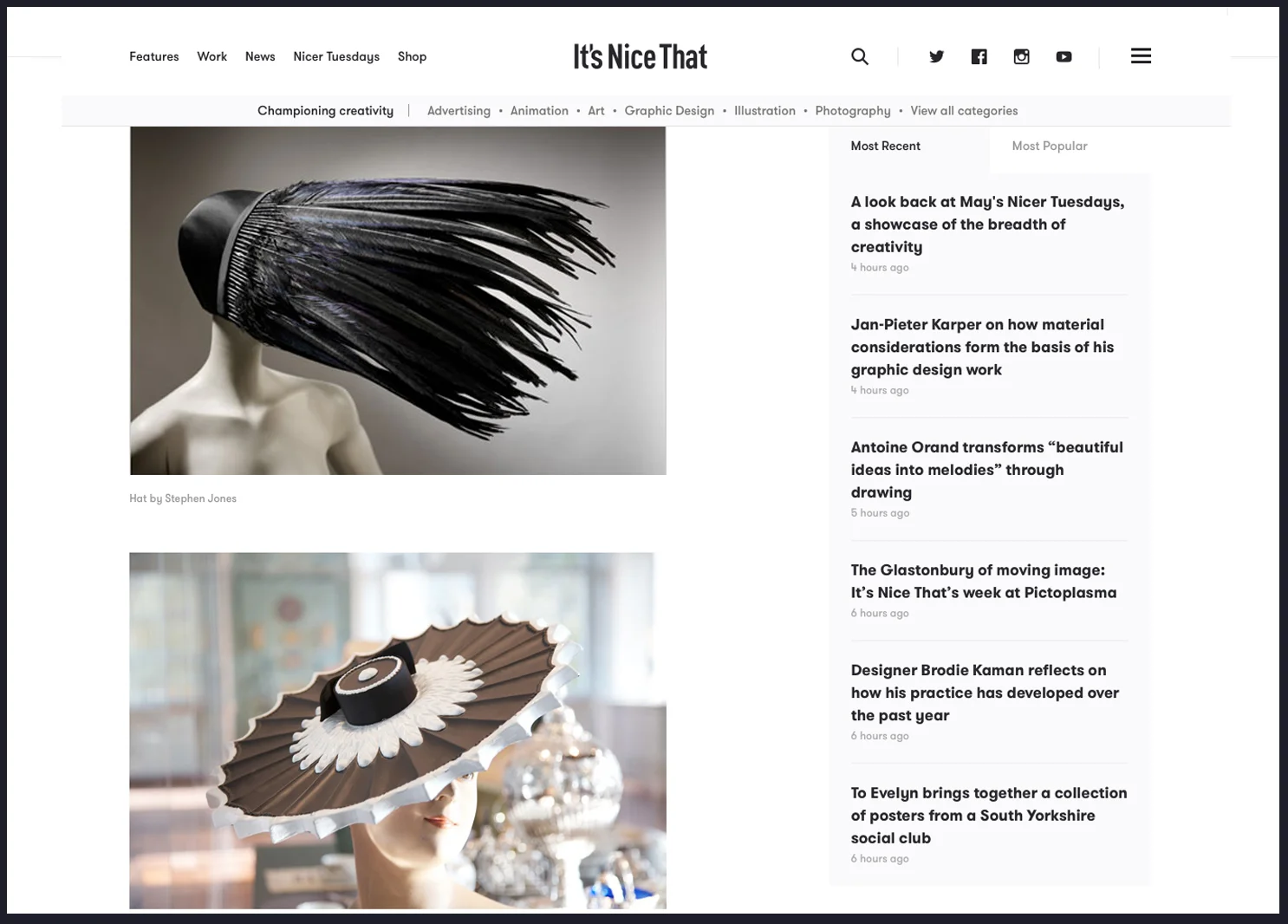Open the Instagram icon link
The image size is (1288, 924).
(1022, 56)
